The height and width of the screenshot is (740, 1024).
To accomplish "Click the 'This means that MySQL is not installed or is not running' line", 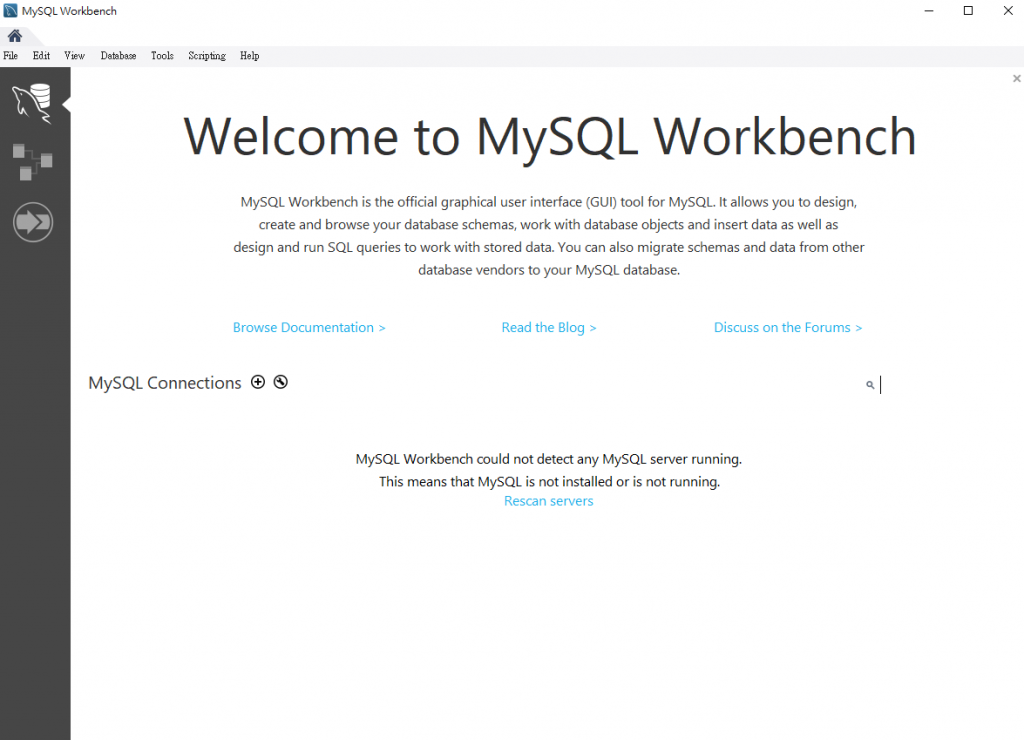I will pos(549,481).
